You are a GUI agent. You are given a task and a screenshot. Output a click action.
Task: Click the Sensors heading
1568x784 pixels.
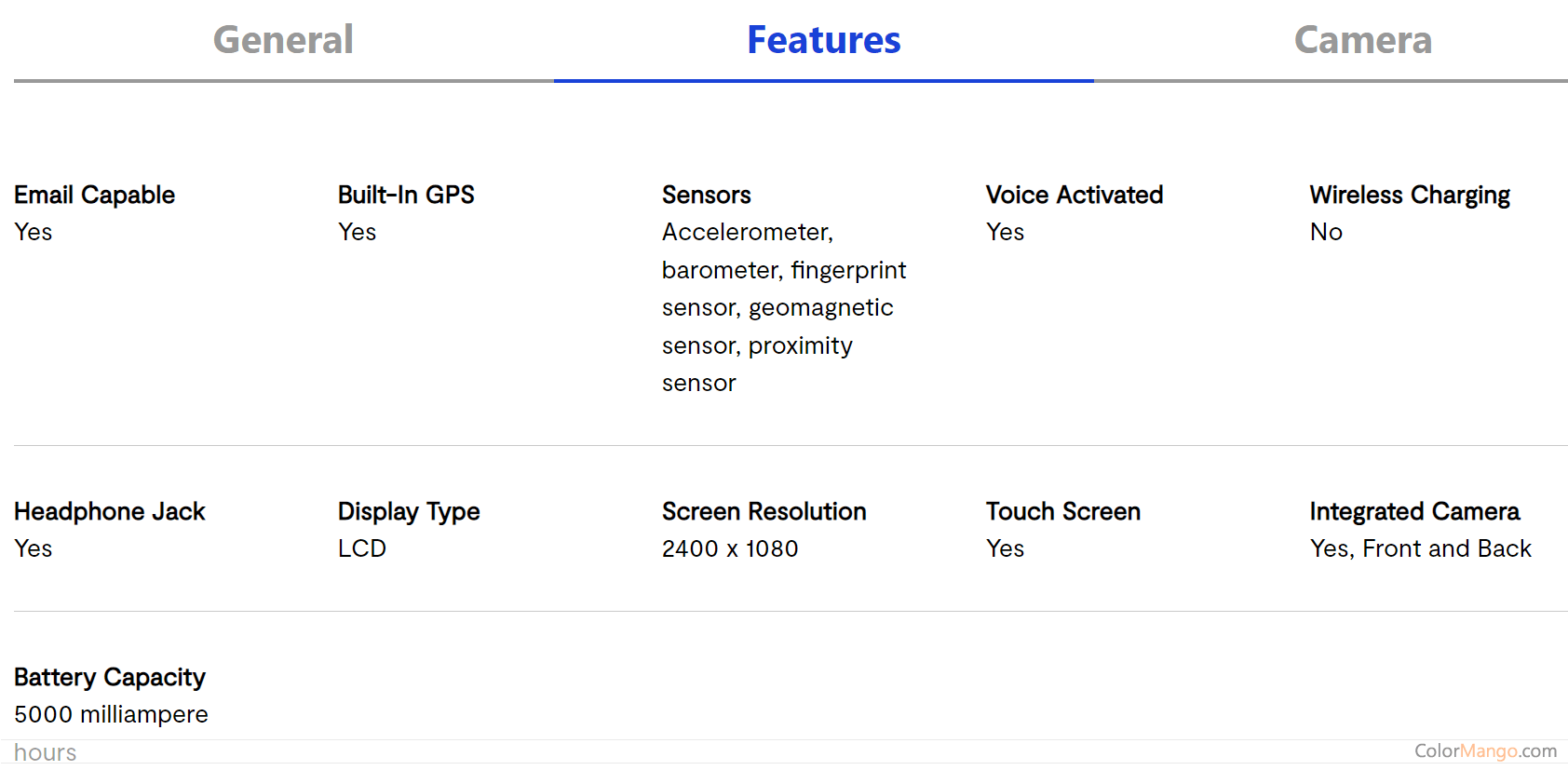pyautogui.click(x=706, y=195)
